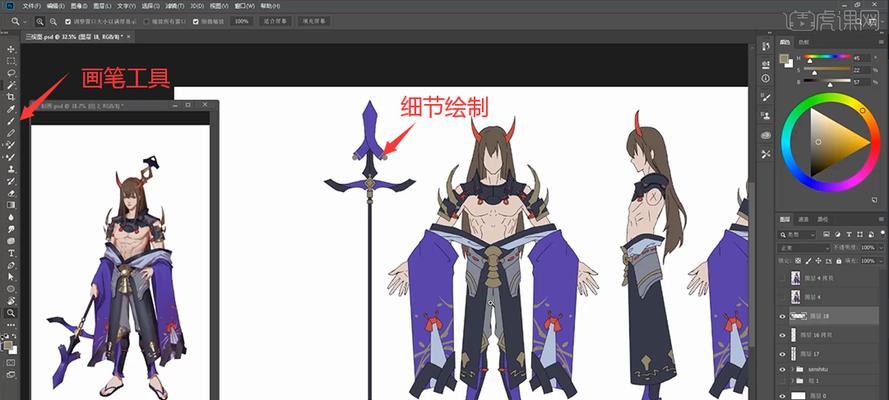The height and width of the screenshot is (400, 889).
Task: Click the 适合屏幕 button
Action: click(276, 22)
